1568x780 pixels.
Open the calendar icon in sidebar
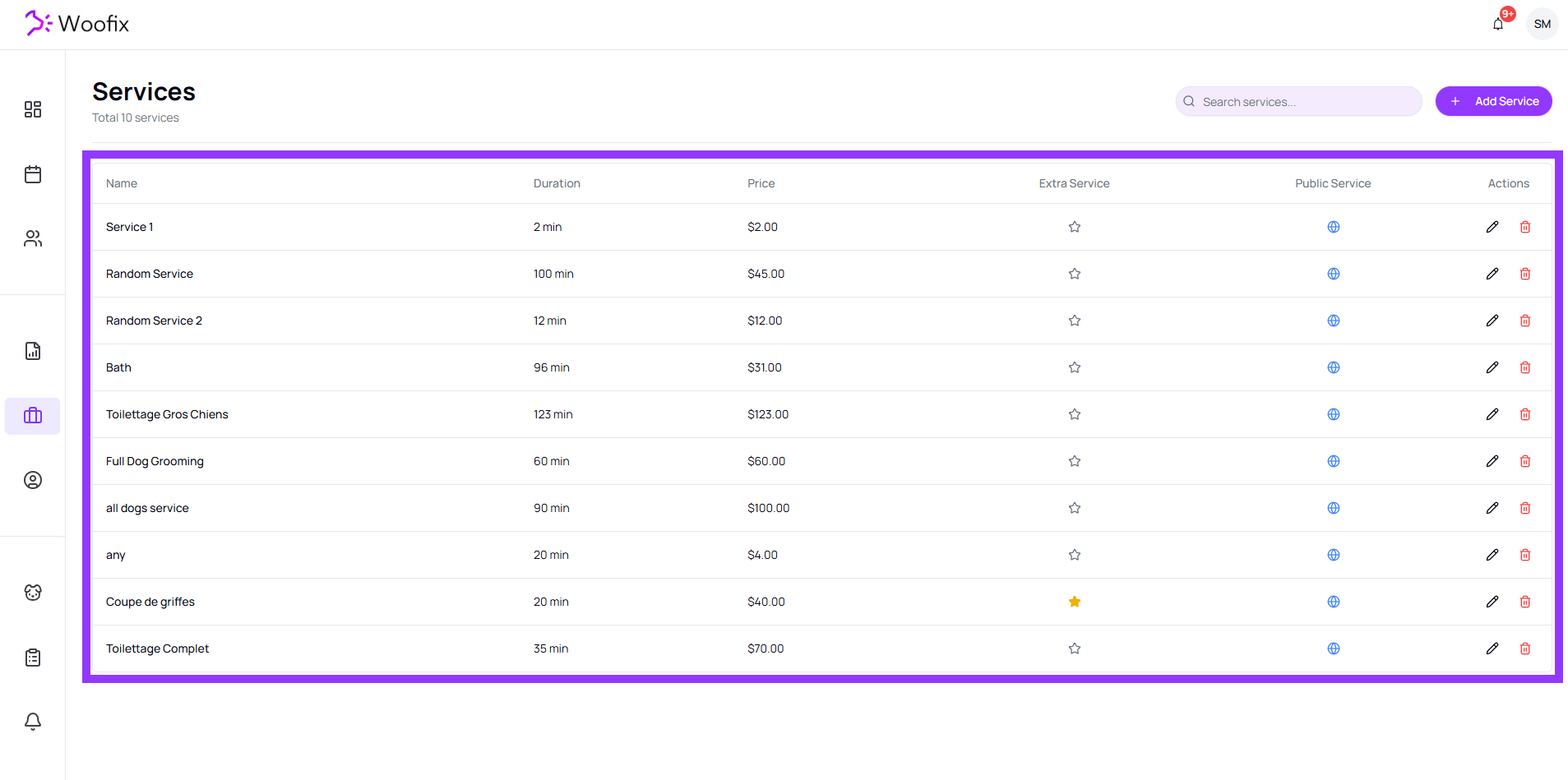[33, 174]
